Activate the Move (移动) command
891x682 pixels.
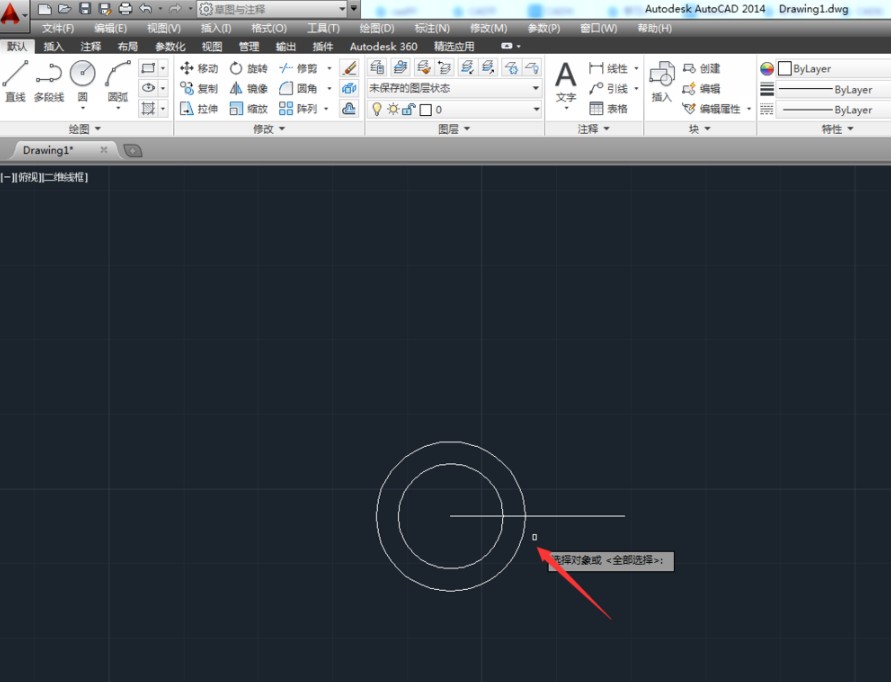(x=199, y=68)
